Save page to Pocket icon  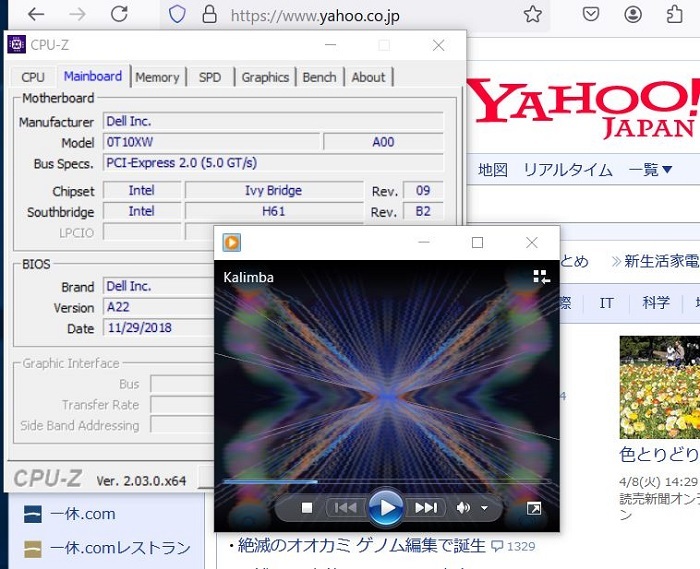tap(591, 14)
